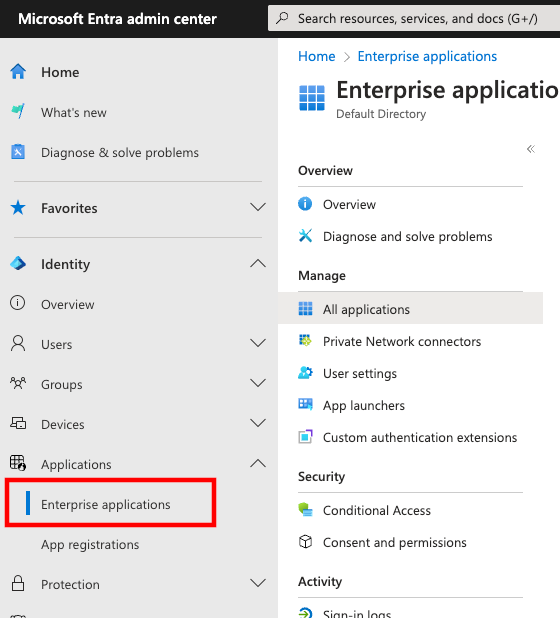Click the Users label in sidebar

coord(57,344)
